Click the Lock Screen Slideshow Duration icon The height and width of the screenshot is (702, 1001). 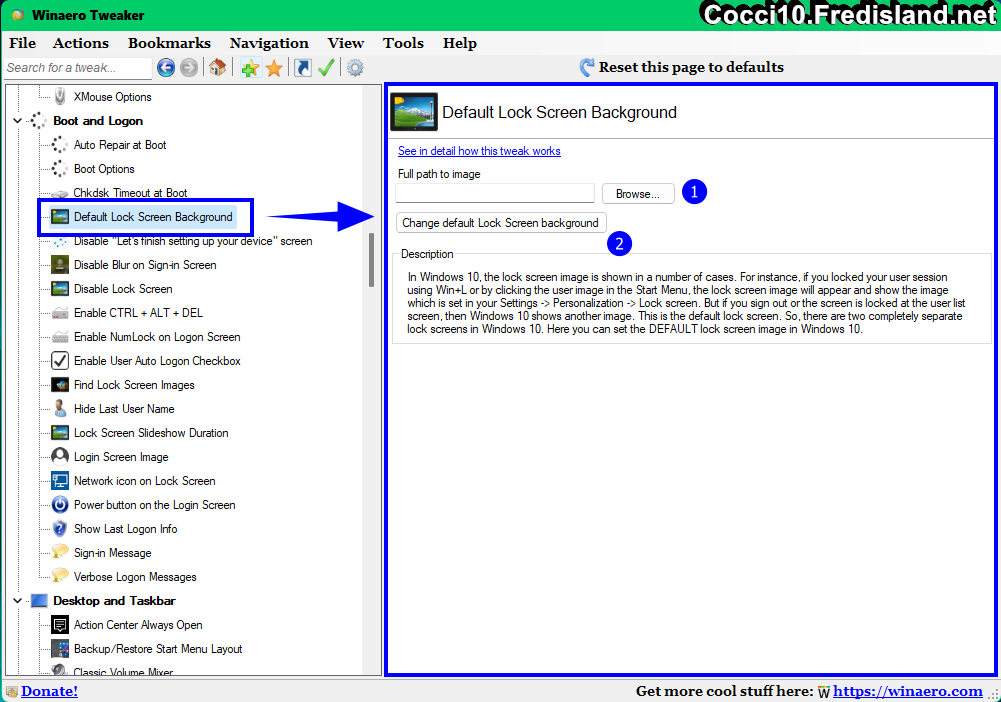pyautogui.click(x=59, y=433)
